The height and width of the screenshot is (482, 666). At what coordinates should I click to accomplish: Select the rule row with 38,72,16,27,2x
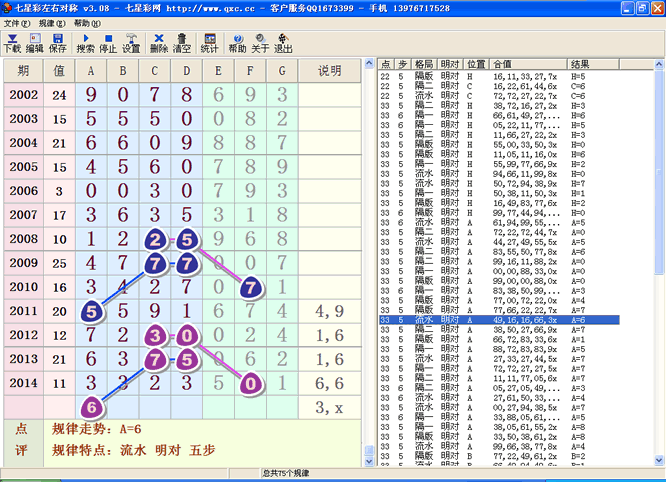499,106
